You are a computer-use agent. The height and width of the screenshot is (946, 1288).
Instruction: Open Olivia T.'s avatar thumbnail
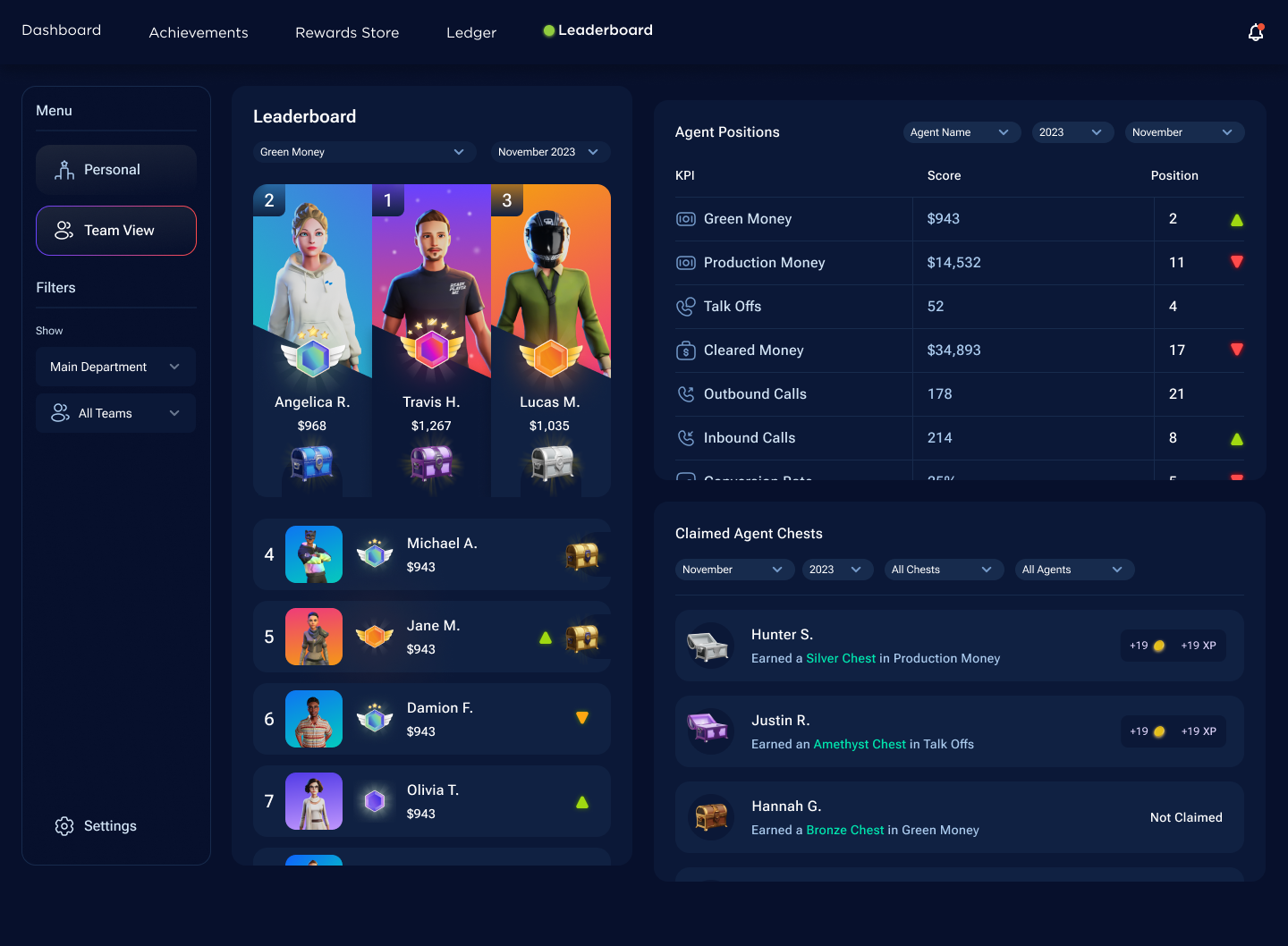(x=314, y=801)
